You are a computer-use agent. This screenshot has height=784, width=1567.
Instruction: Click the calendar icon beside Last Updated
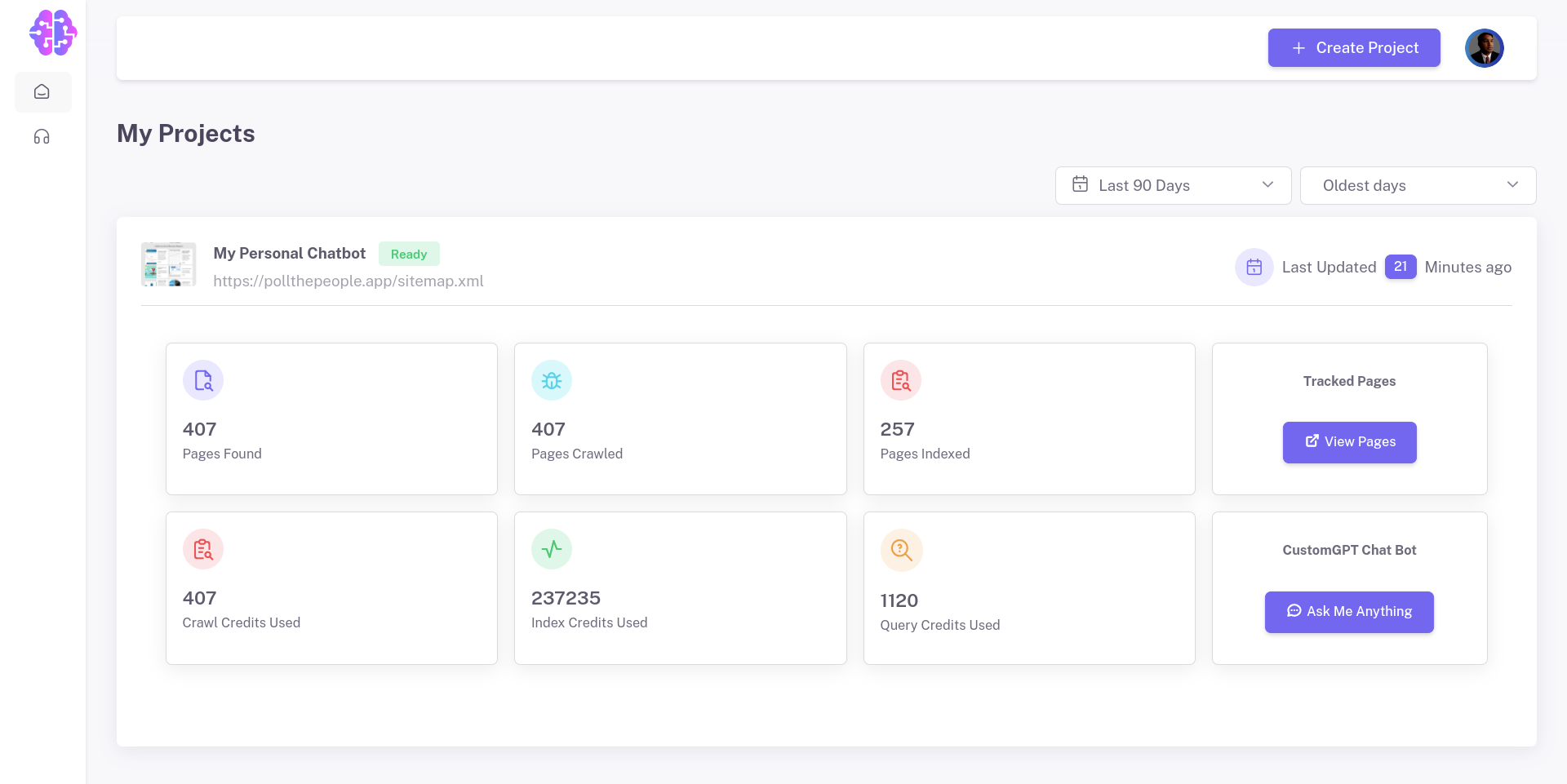1254,267
